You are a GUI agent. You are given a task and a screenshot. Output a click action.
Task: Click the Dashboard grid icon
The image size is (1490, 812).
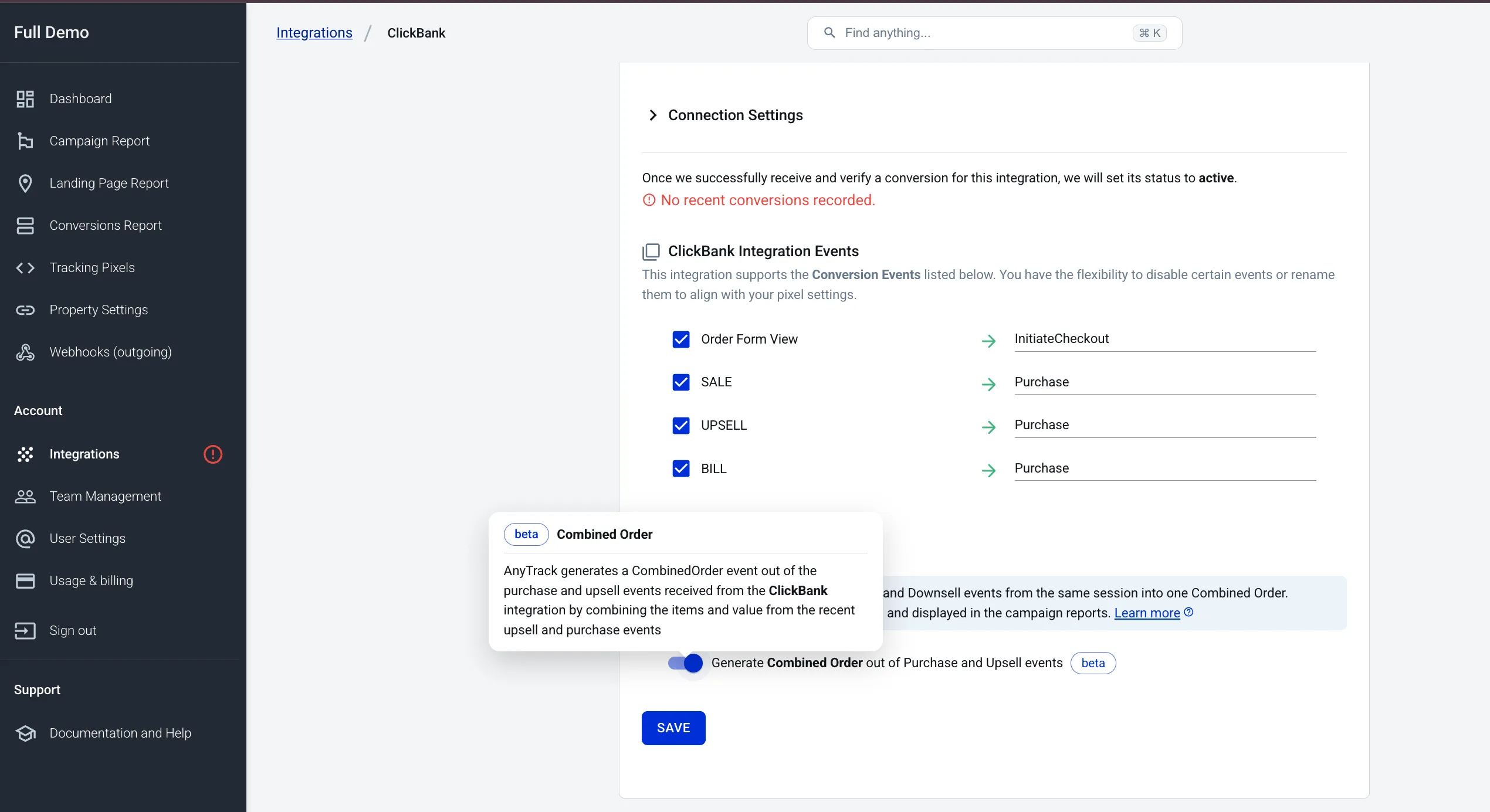[x=25, y=98]
